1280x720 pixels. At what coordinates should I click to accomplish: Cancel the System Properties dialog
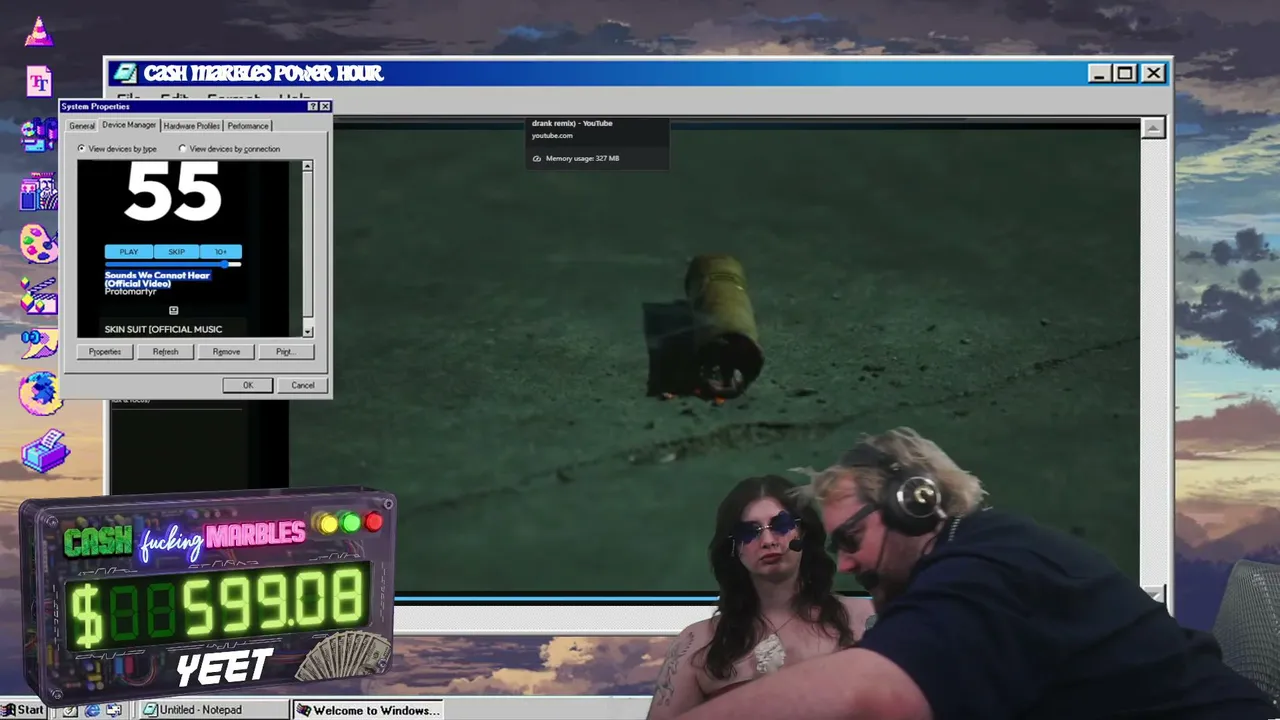coord(303,385)
